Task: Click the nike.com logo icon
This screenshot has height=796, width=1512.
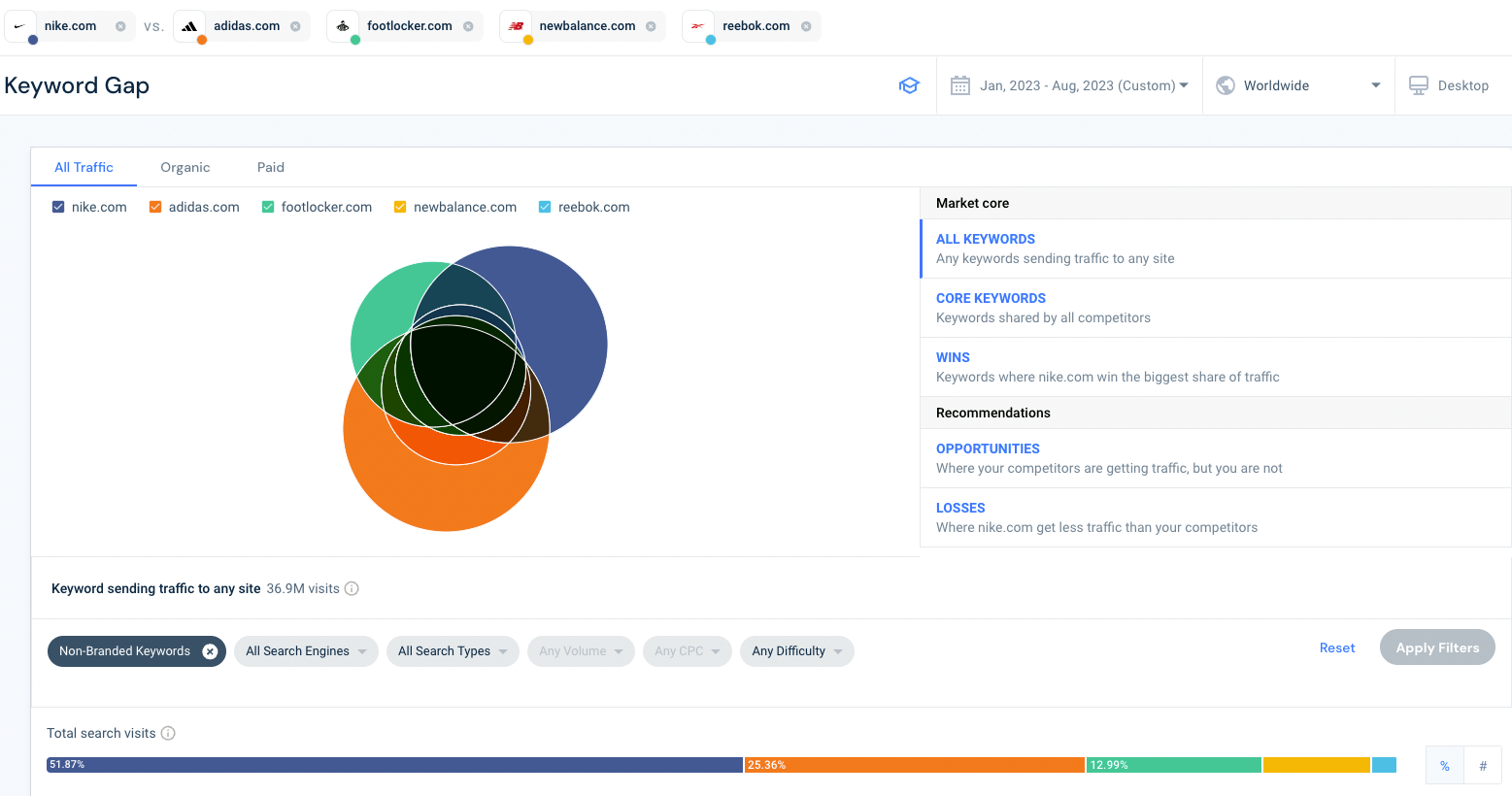Action: pos(20,26)
